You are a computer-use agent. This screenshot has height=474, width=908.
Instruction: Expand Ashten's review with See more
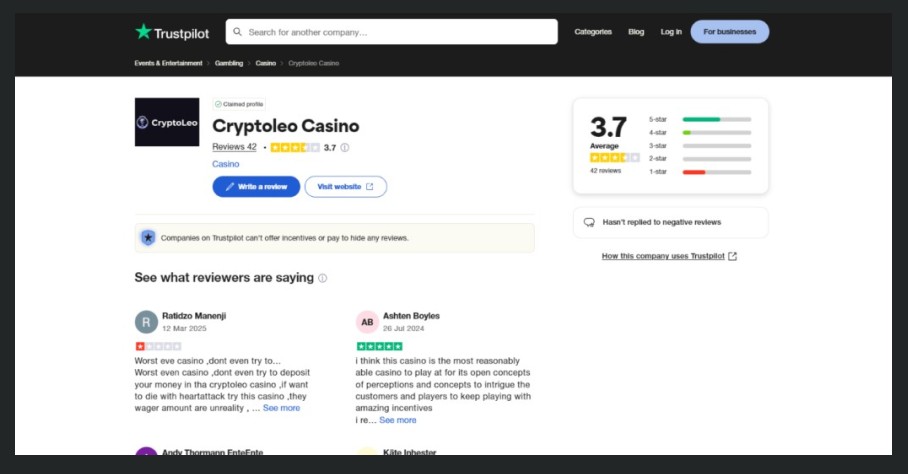tap(398, 420)
